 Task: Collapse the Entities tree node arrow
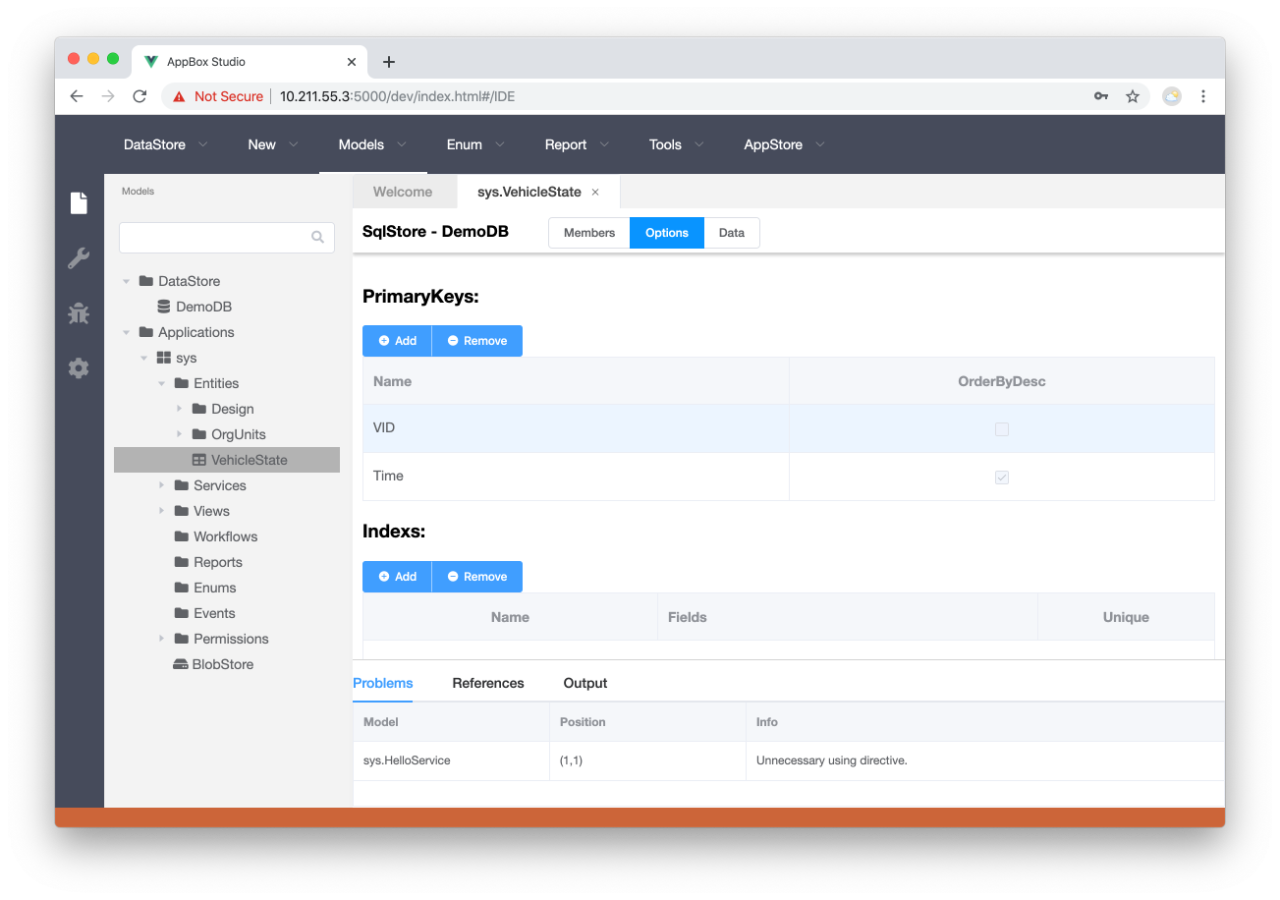161,383
